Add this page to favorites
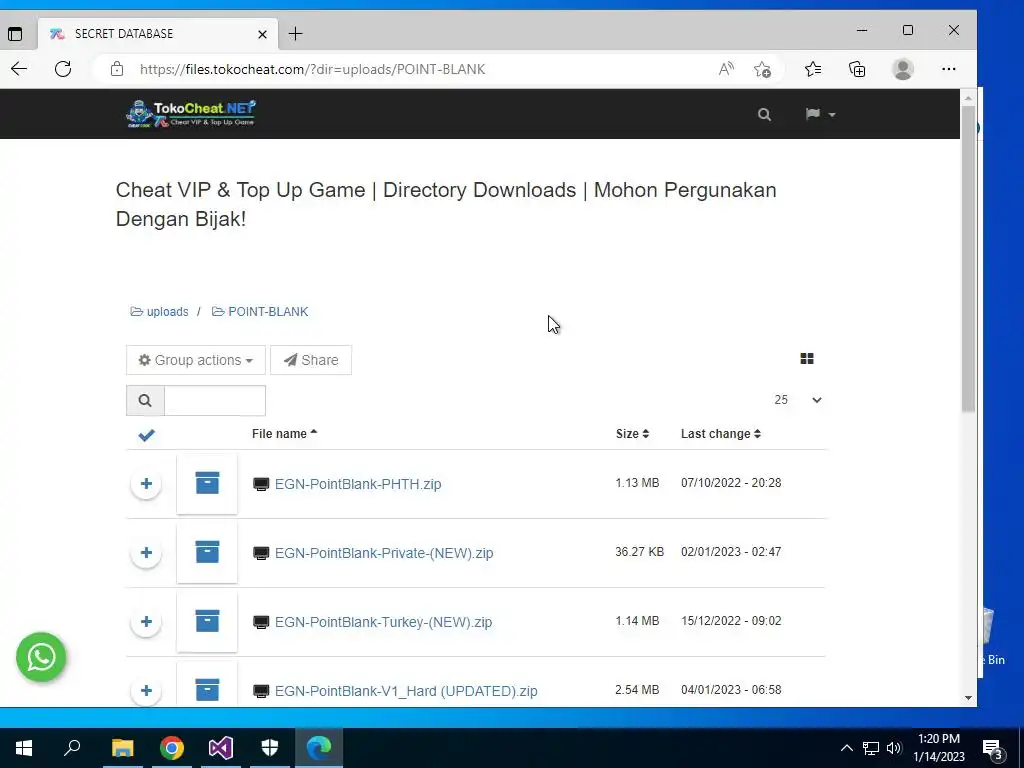 coord(762,69)
